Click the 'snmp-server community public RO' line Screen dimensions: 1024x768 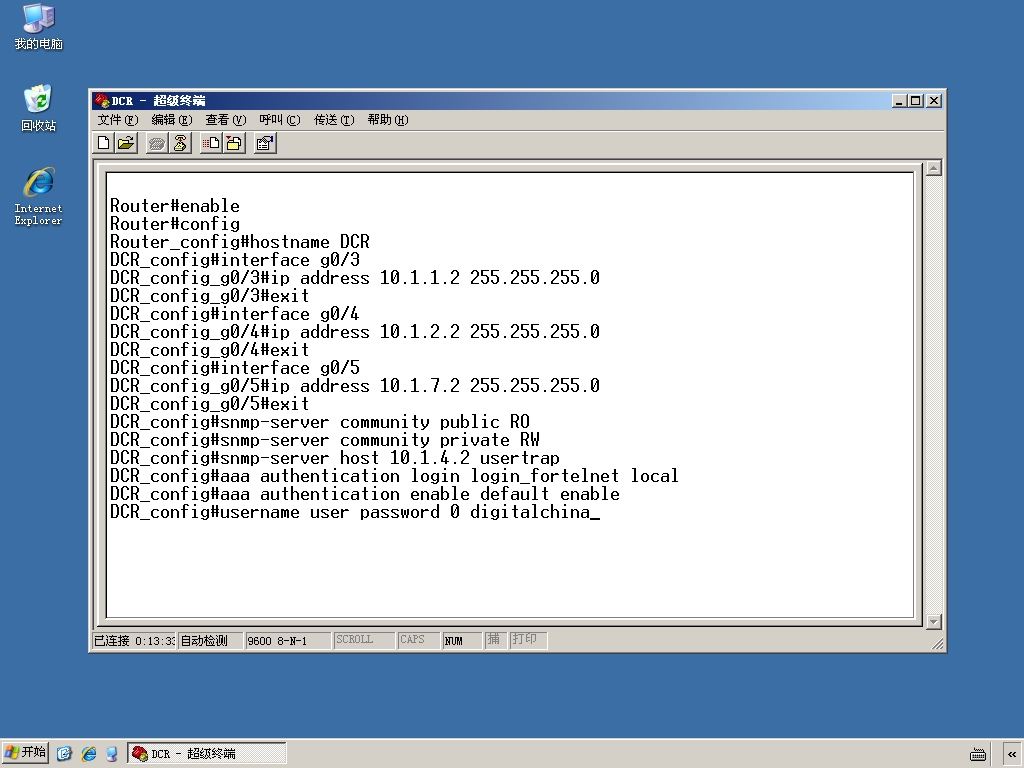click(x=320, y=422)
